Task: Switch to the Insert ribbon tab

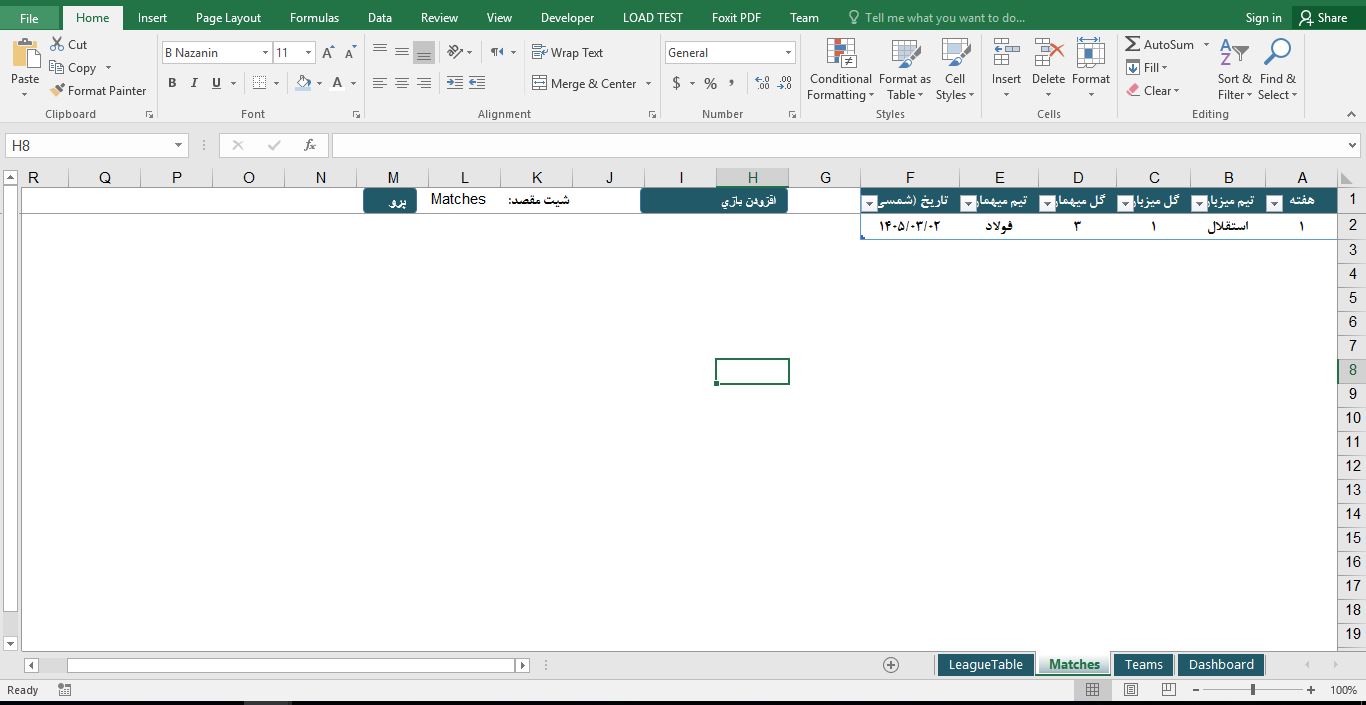Action: 152,17
